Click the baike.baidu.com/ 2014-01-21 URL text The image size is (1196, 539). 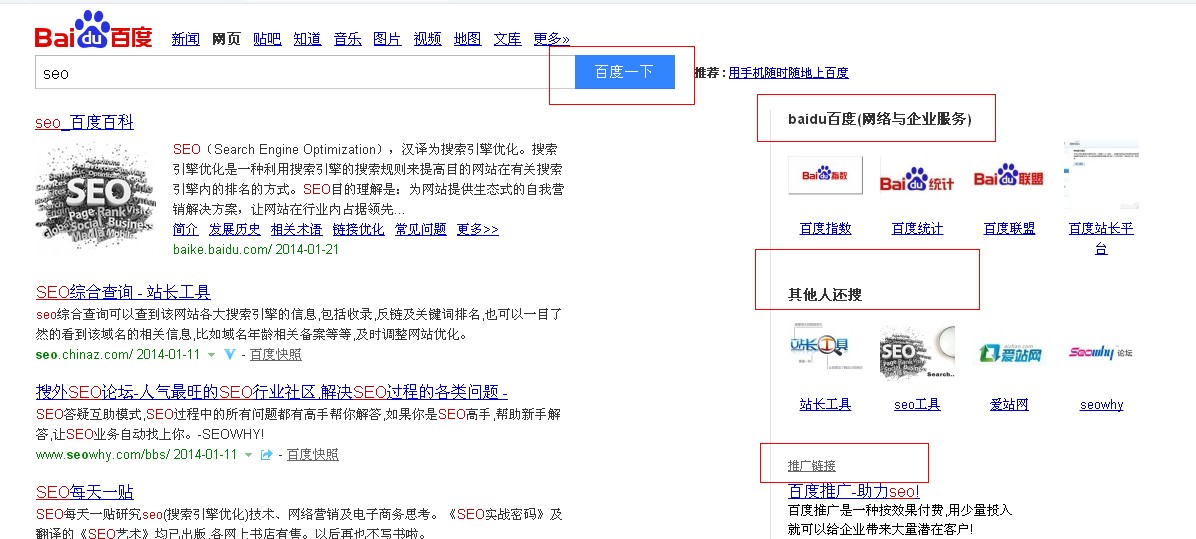(256, 249)
